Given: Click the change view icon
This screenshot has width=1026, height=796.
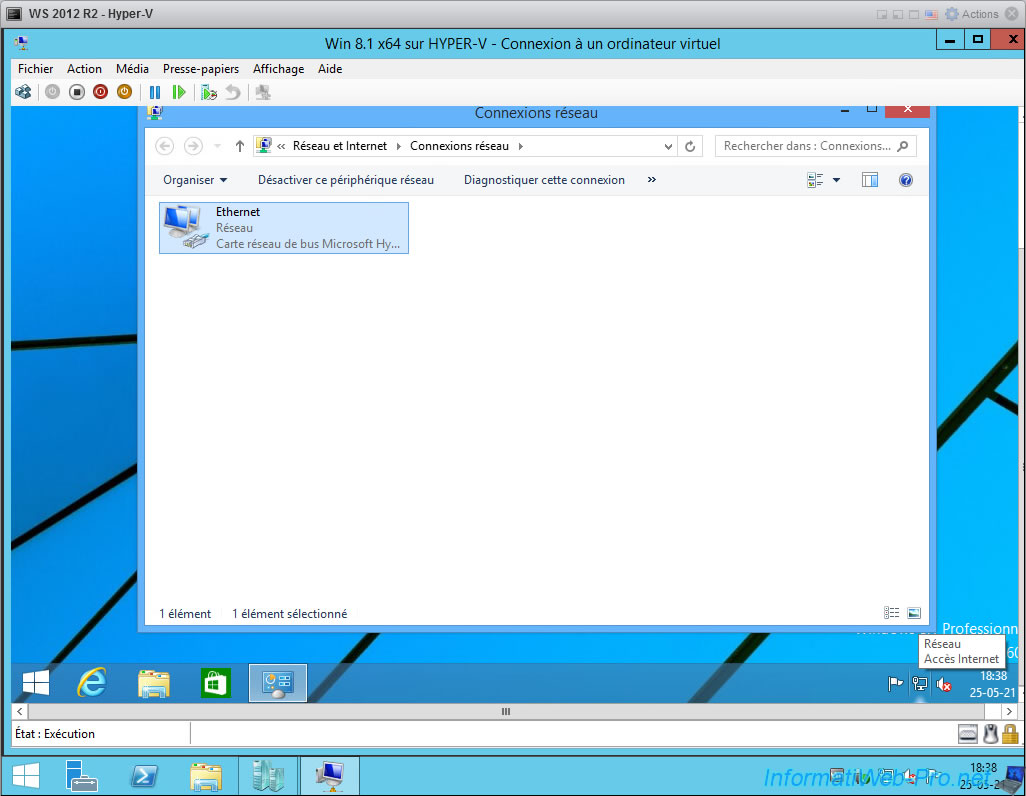Looking at the screenshot, I should tap(815, 180).
